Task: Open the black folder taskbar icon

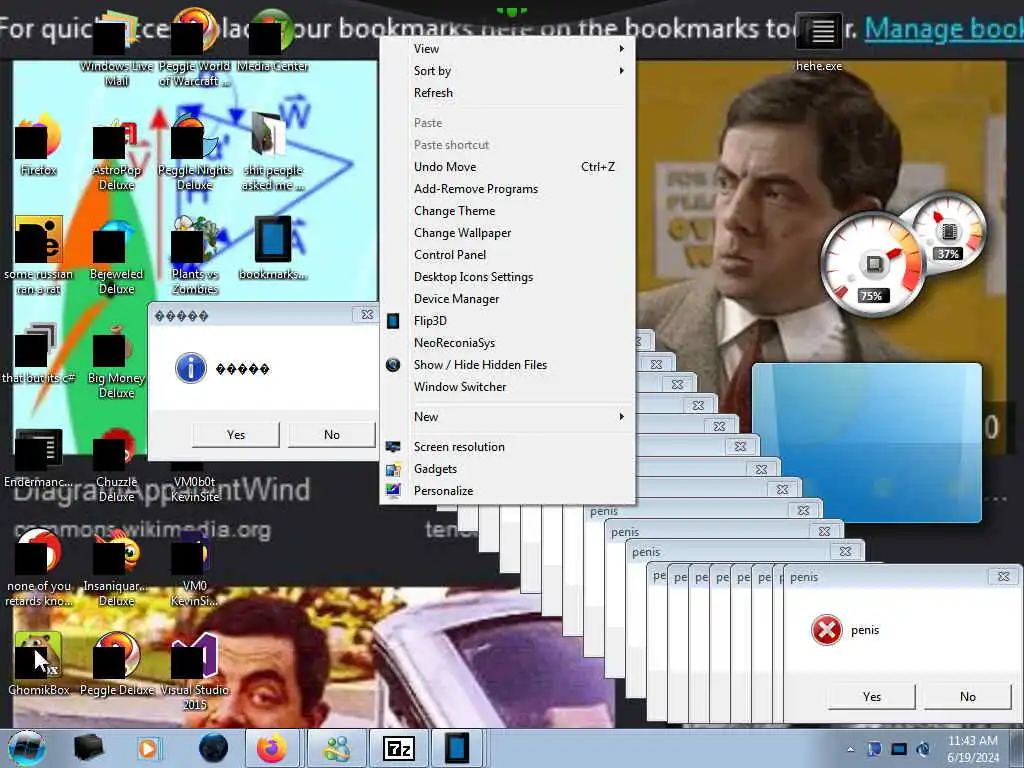Action: tap(88, 748)
